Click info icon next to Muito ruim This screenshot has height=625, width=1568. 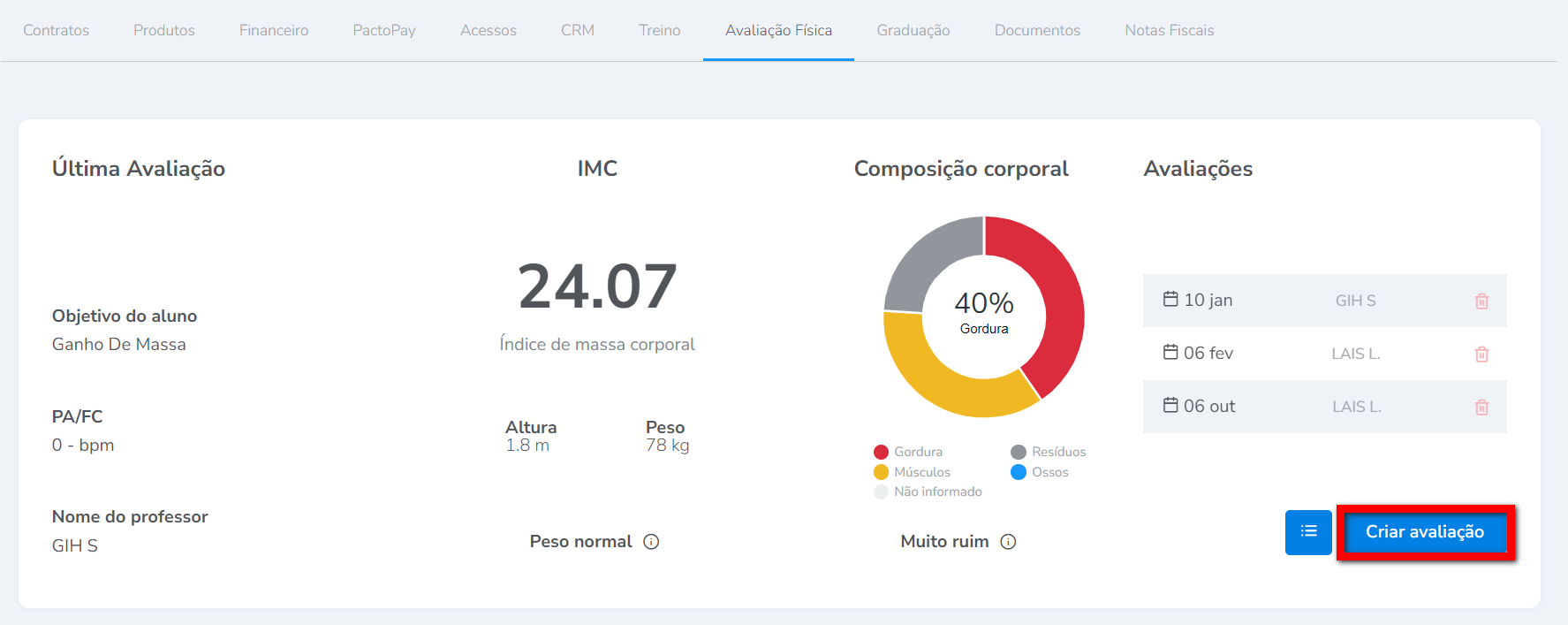coord(1008,542)
